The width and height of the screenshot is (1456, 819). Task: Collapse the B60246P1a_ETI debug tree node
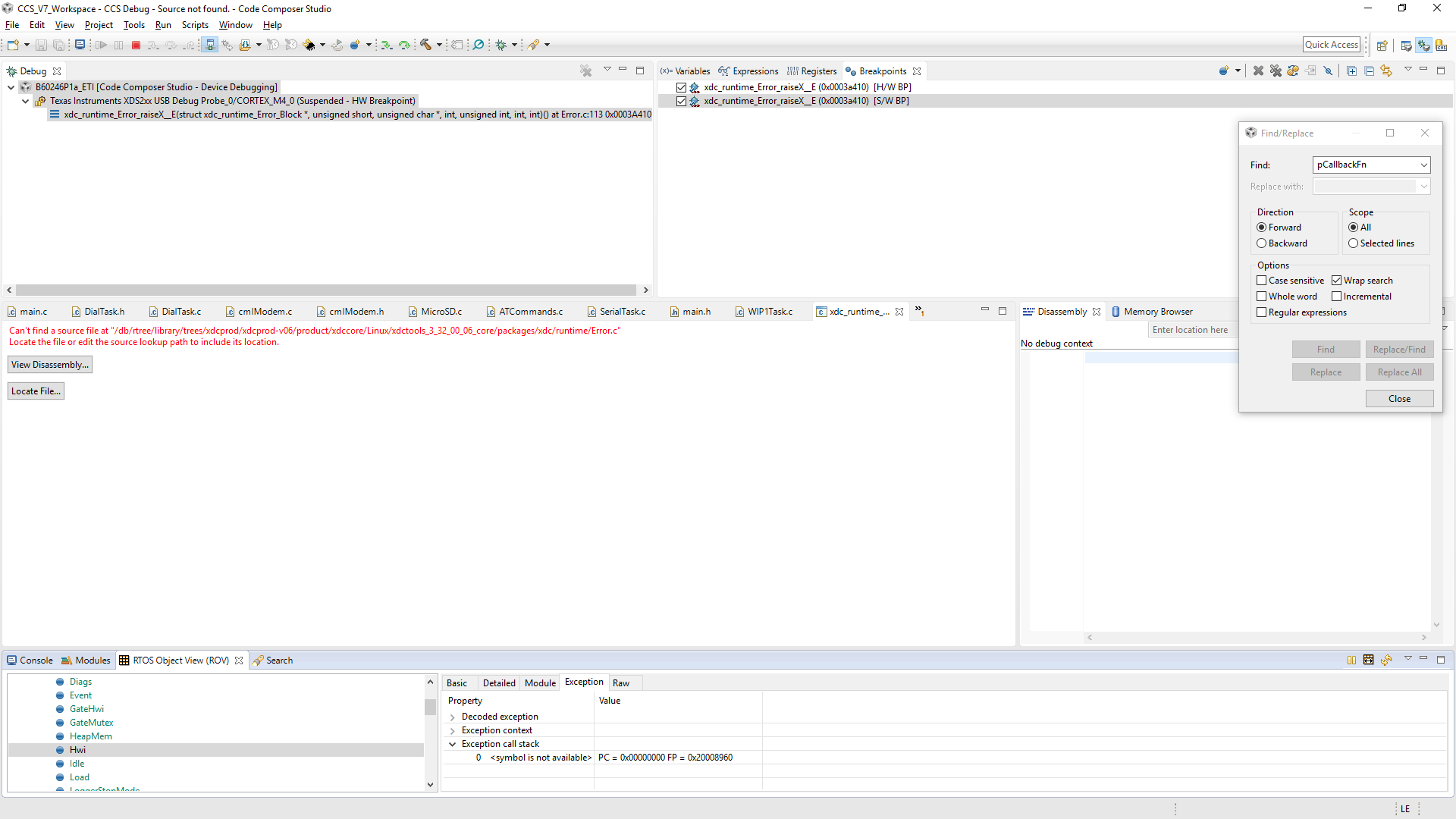(11, 87)
